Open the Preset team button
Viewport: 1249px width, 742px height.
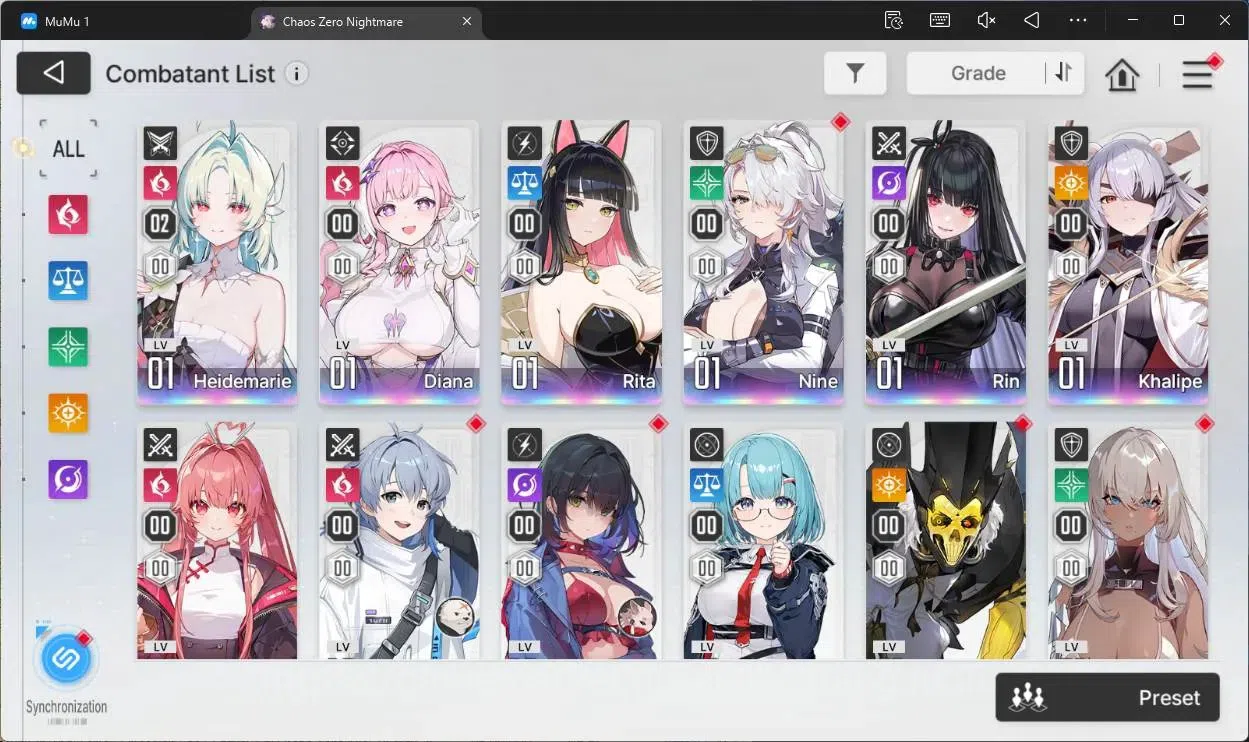[x=1107, y=697]
